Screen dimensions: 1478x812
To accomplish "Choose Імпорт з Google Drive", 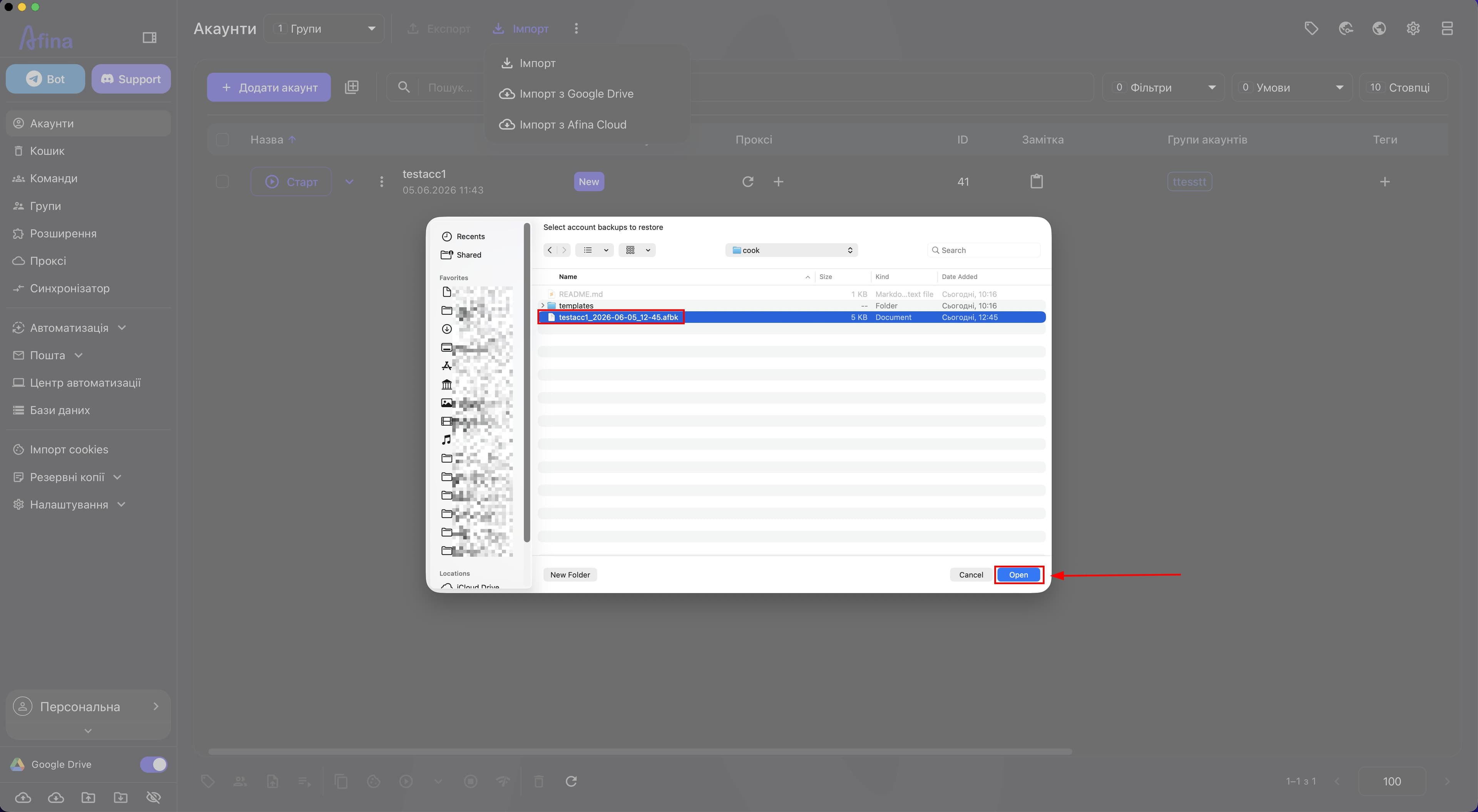I will pos(586,94).
